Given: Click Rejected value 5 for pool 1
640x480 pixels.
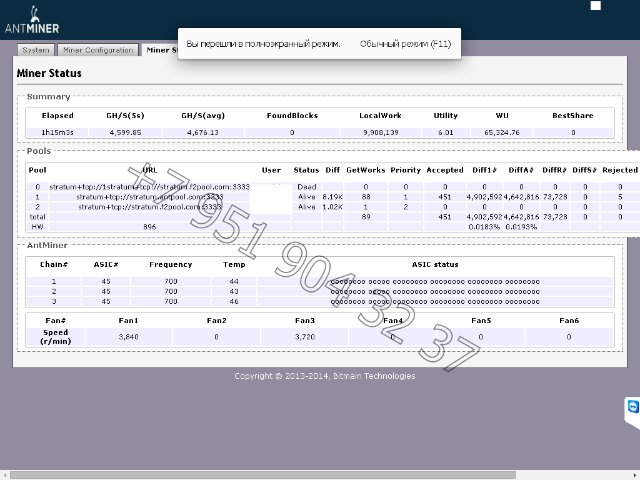Looking at the screenshot, I should point(620,197).
